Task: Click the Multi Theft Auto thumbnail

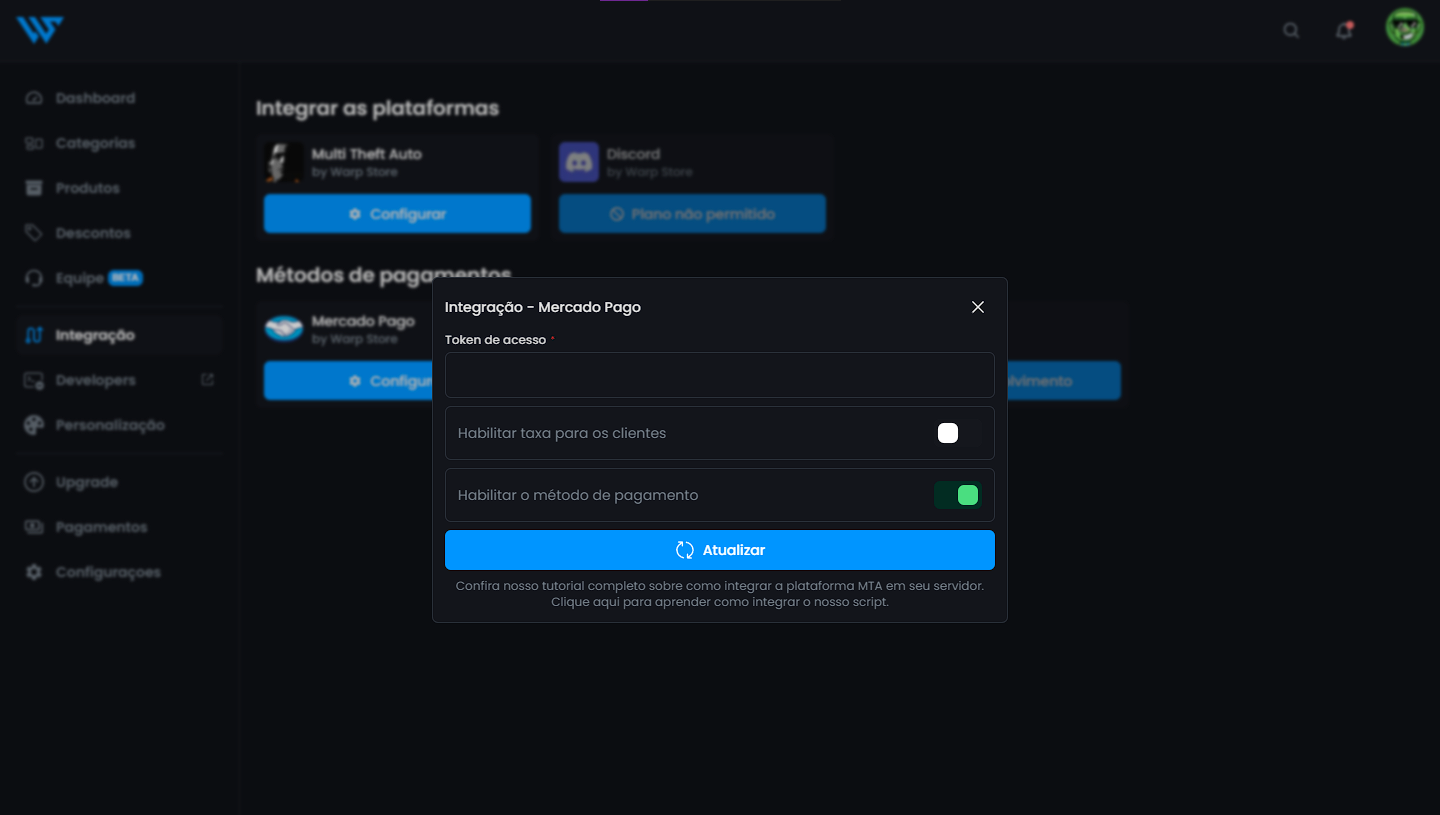Action: click(284, 162)
